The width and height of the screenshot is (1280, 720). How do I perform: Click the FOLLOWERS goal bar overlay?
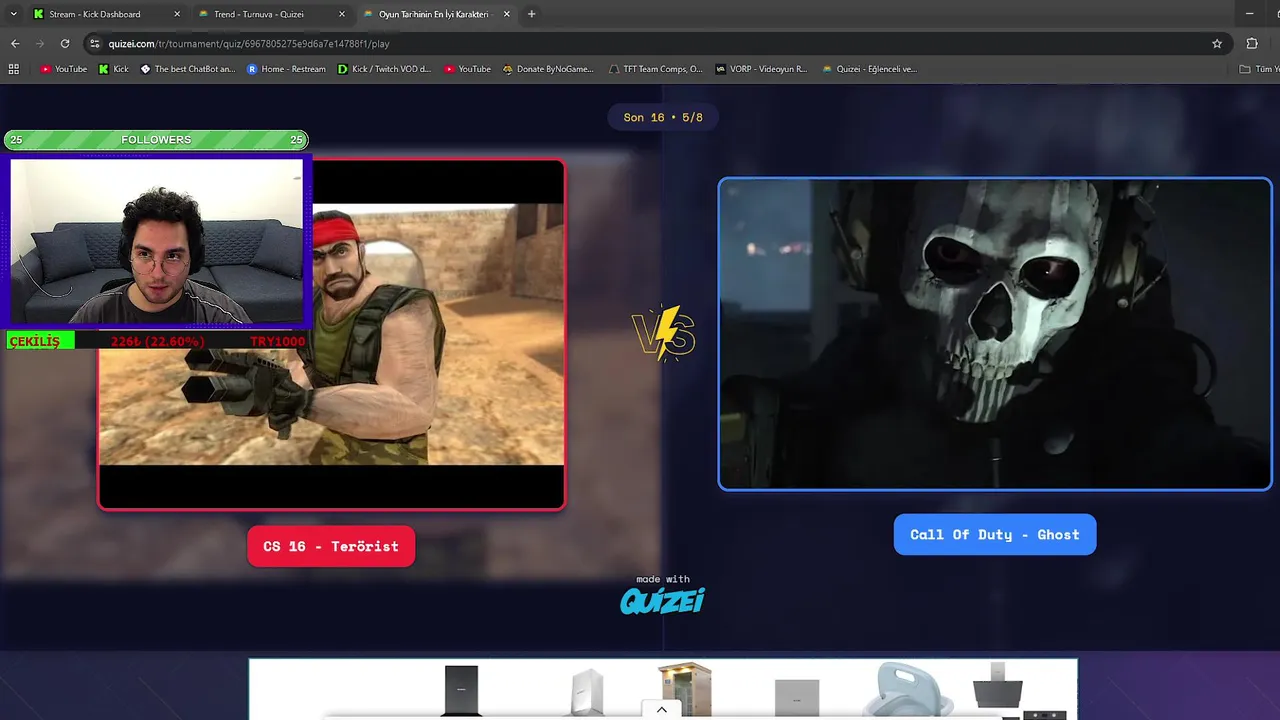click(156, 140)
